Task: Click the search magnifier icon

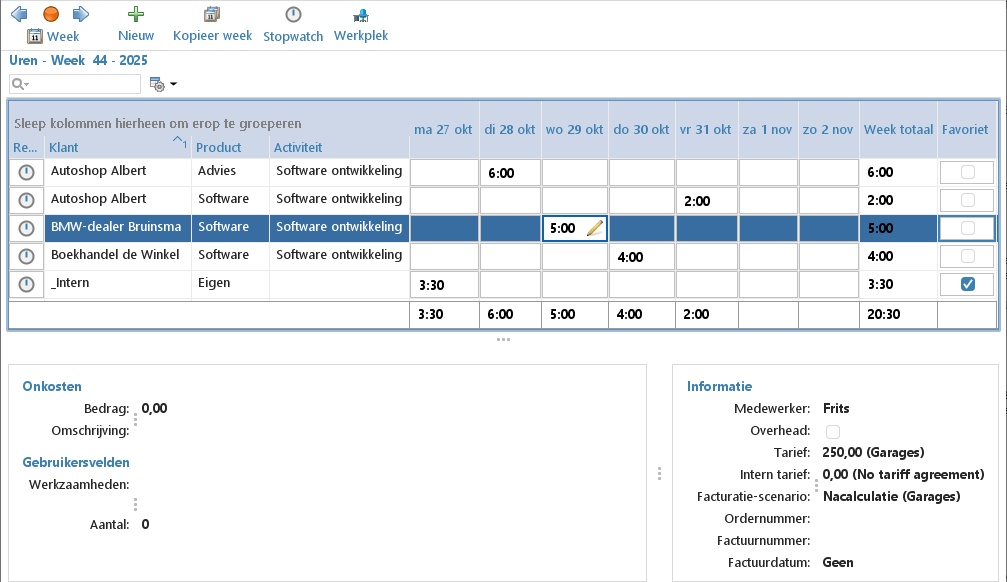Action: click(18, 84)
